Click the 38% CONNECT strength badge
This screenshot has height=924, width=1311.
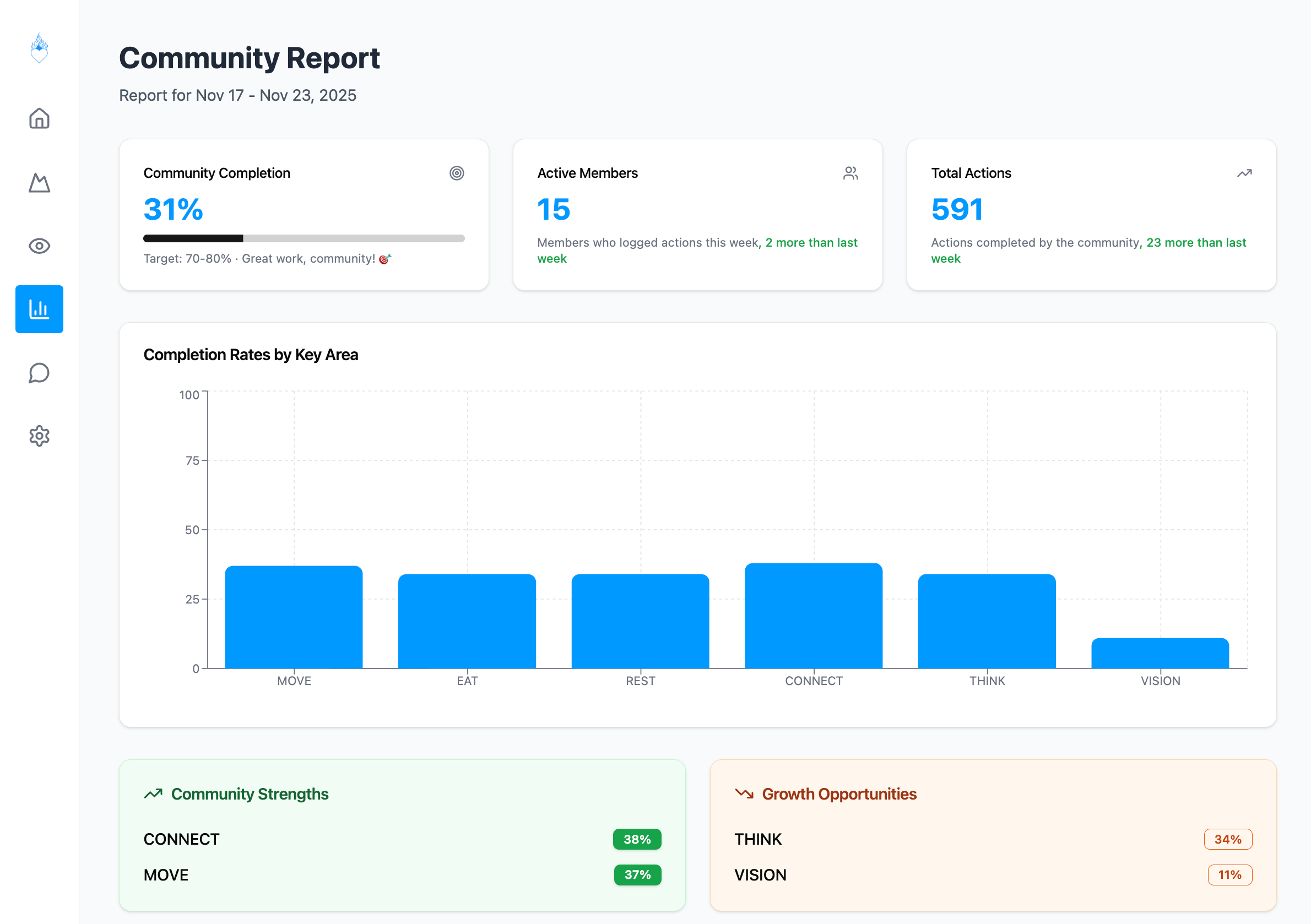pyautogui.click(x=637, y=839)
